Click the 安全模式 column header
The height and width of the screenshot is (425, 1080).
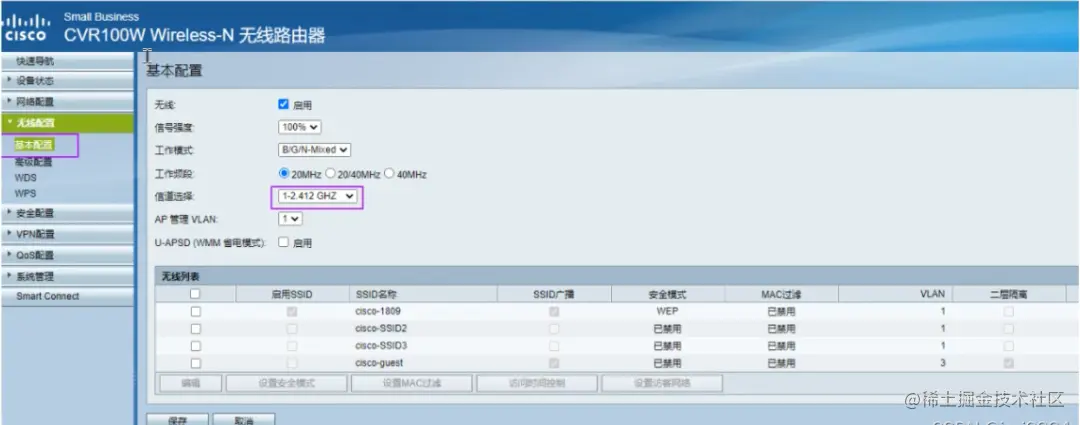(667, 294)
